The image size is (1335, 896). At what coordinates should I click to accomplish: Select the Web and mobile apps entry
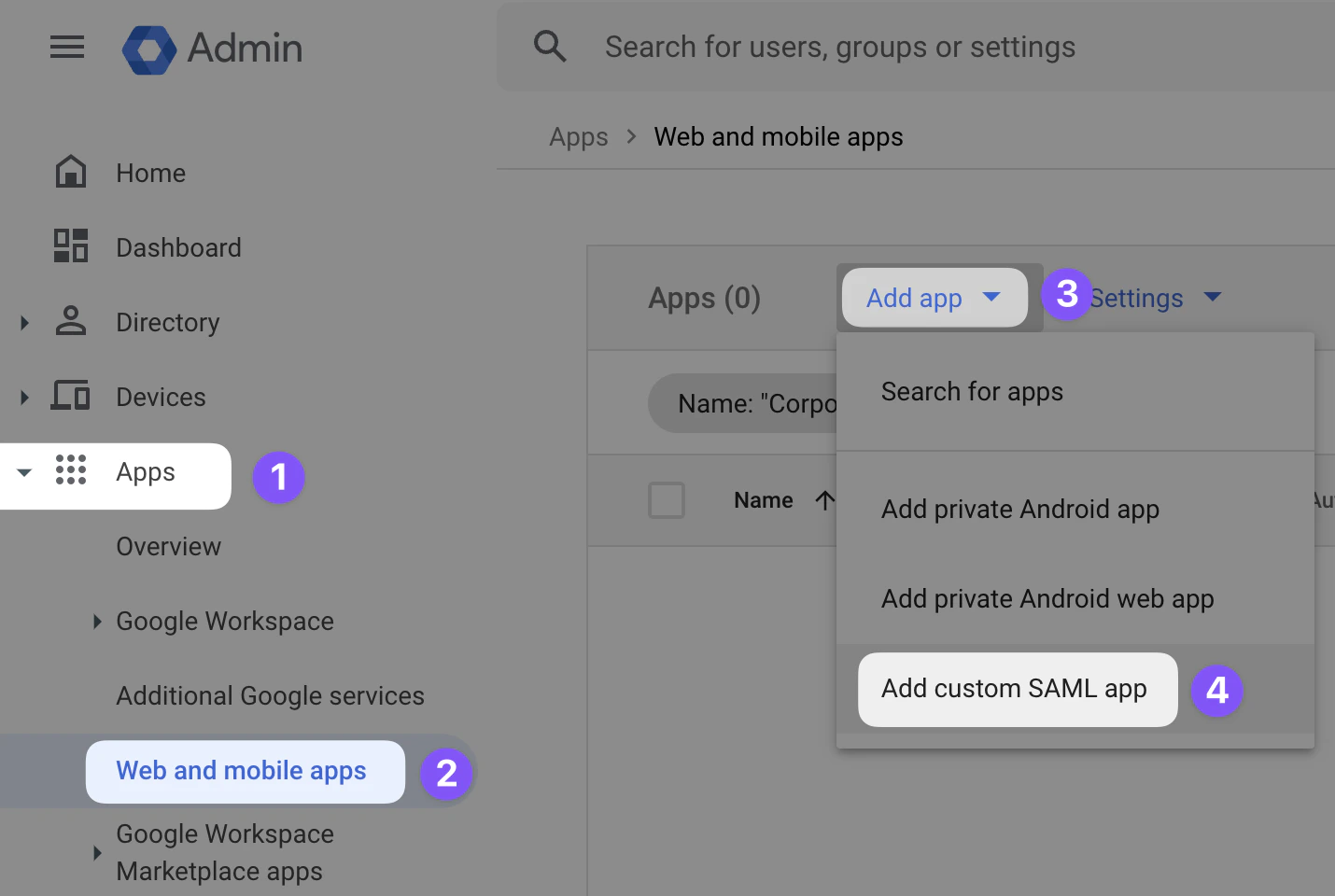point(240,771)
